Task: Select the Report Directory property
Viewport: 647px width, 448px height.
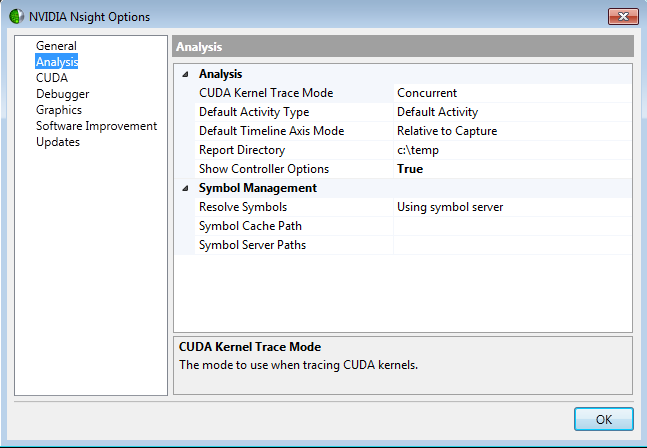Action: pyautogui.click(x=294, y=150)
